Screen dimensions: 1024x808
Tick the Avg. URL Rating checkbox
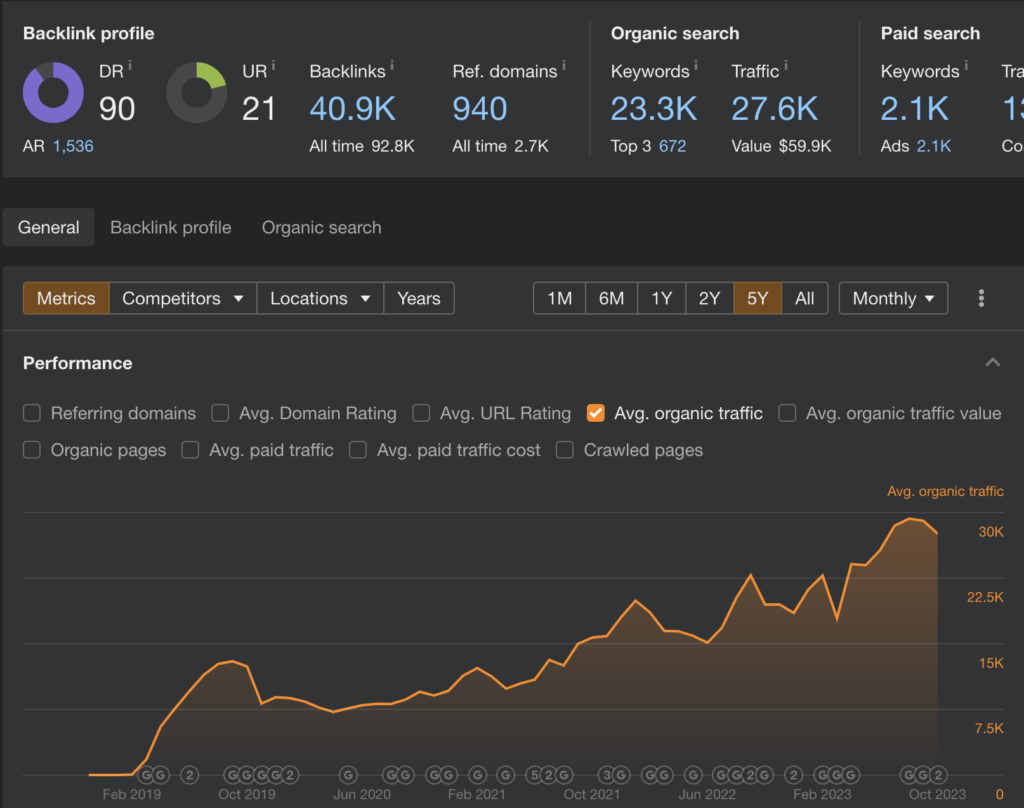coord(421,413)
